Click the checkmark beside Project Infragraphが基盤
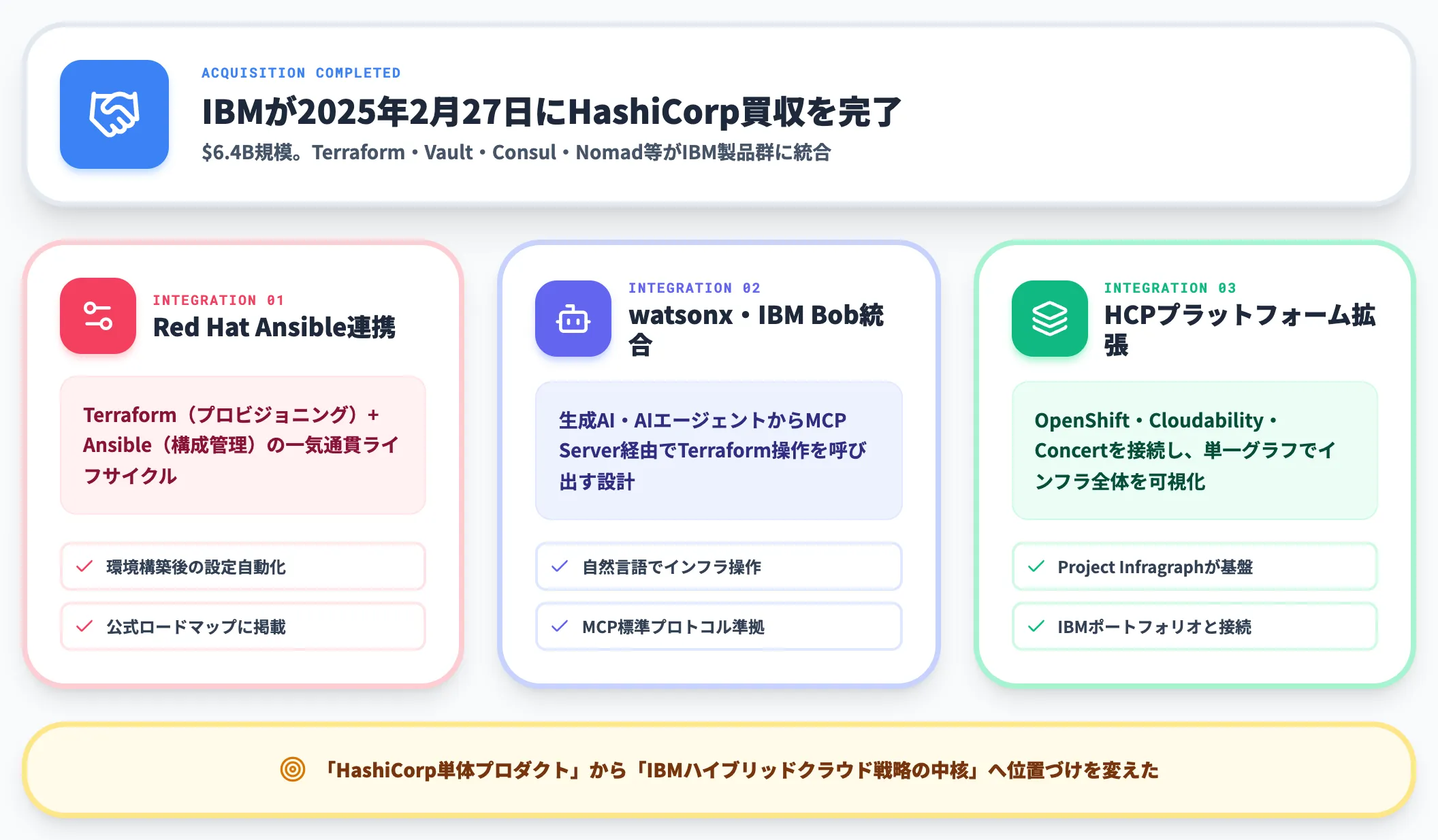The image size is (1438, 840). [1036, 566]
